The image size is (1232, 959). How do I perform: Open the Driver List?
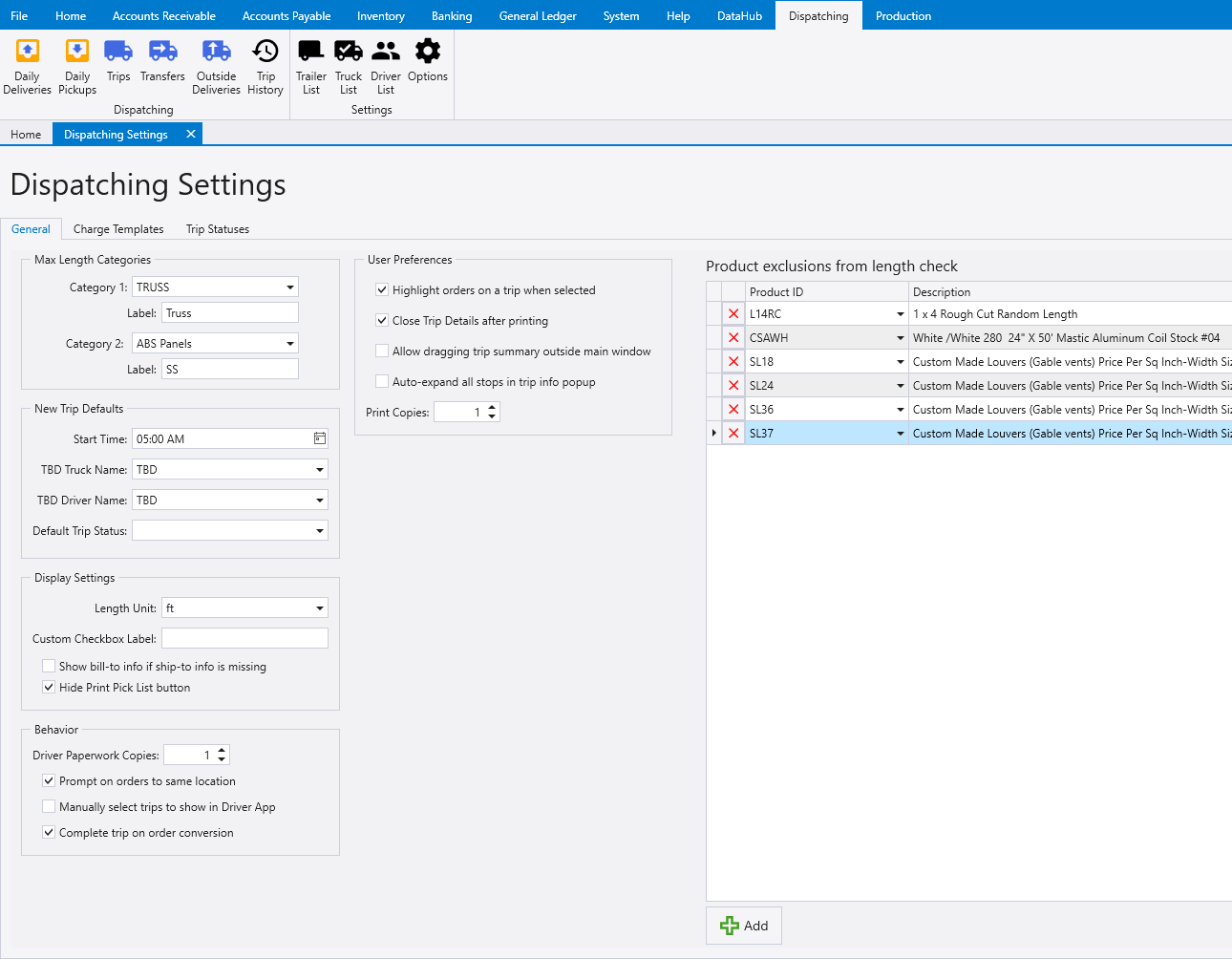385,65
